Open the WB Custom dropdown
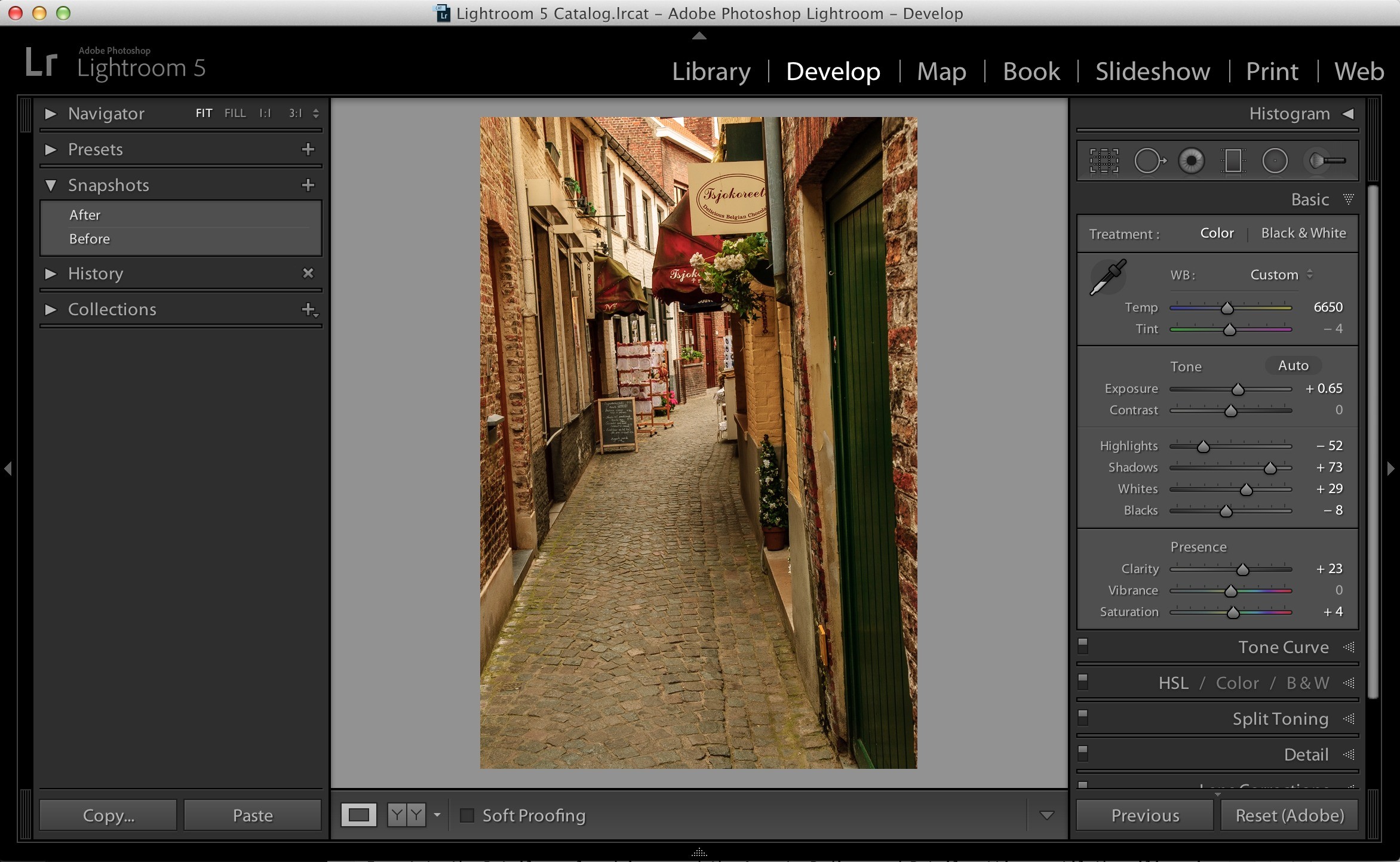The height and width of the screenshot is (862, 1400). click(x=1282, y=275)
